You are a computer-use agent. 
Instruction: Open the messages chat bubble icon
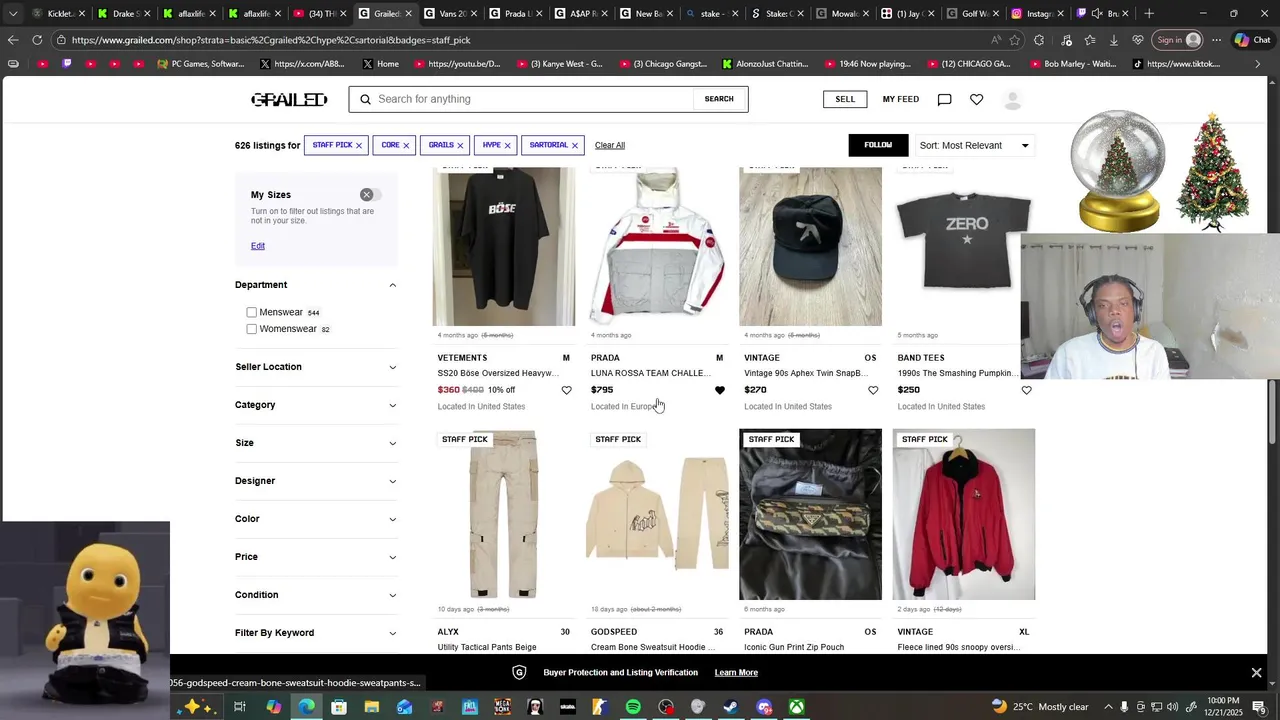[x=944, y=99]
